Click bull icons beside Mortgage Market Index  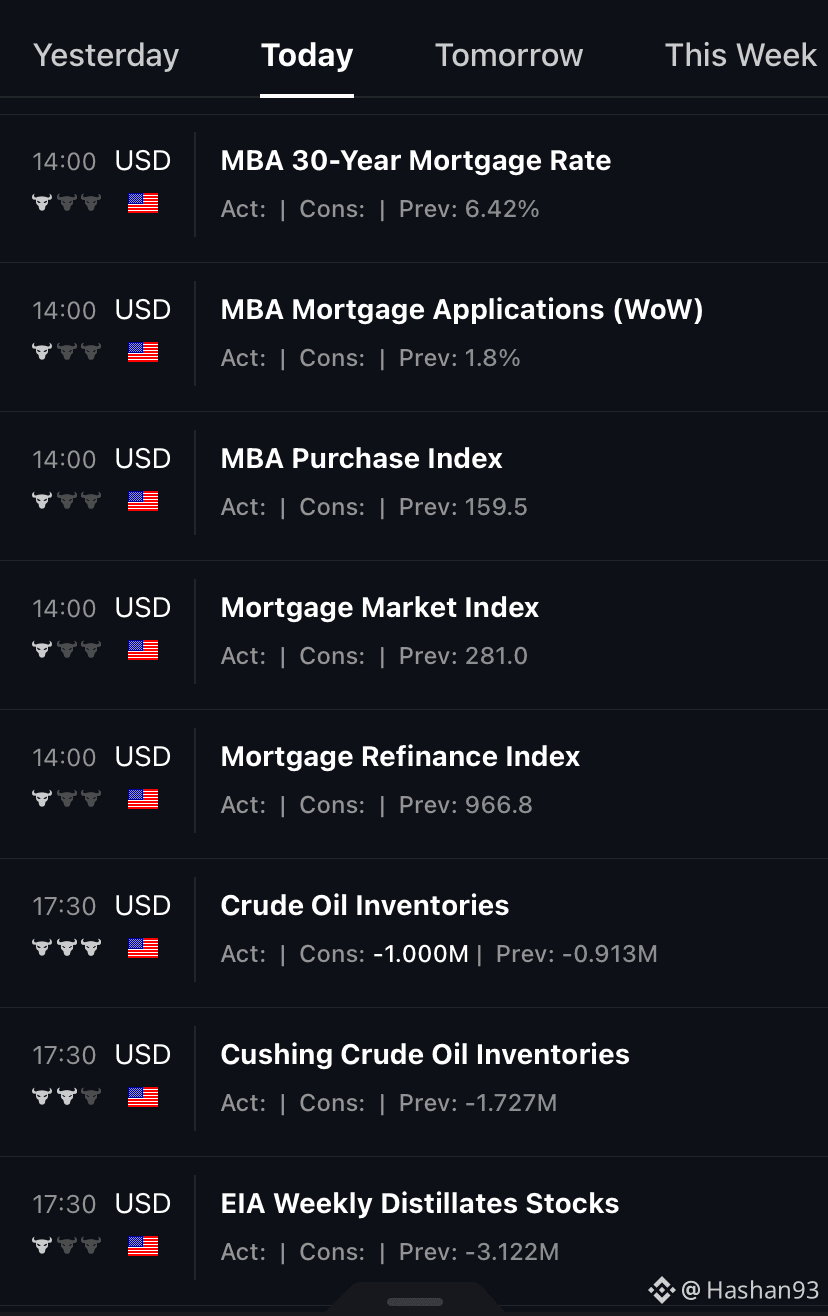pos(66,650)
